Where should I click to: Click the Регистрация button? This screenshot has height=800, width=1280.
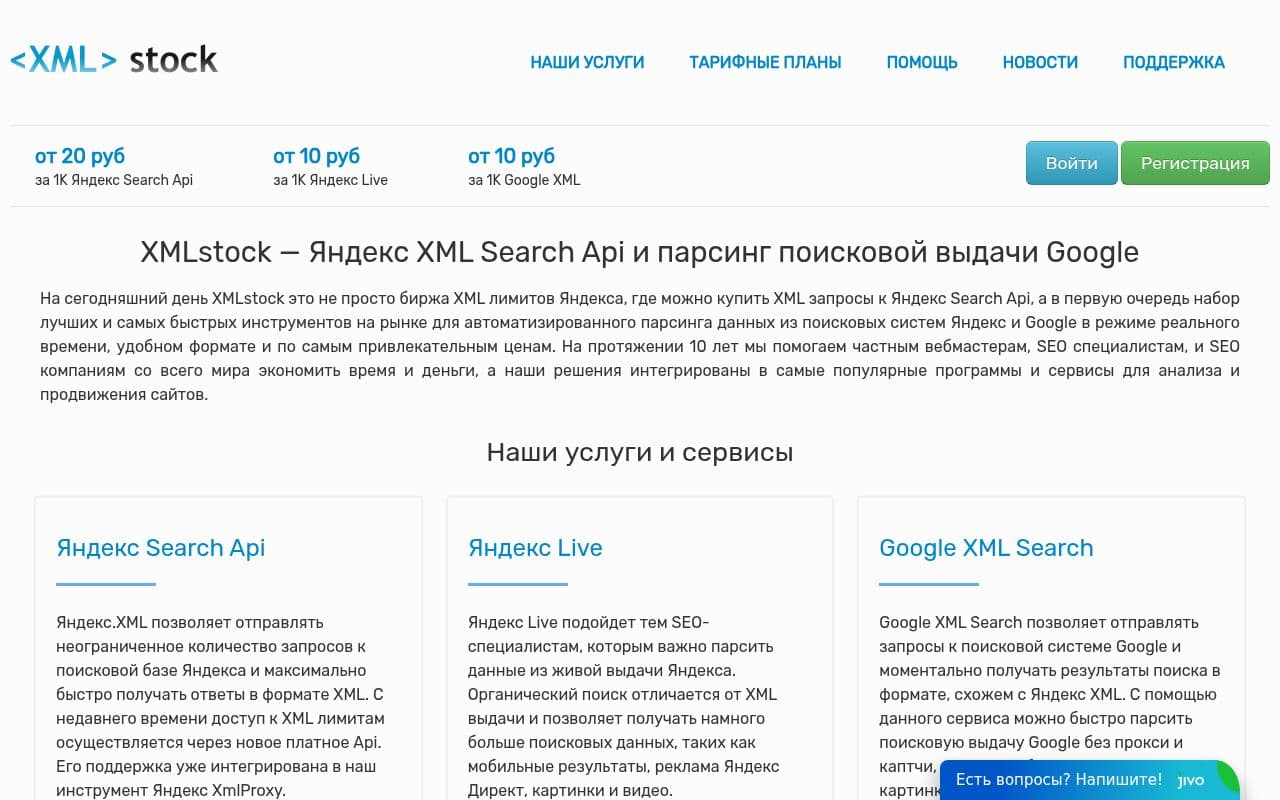pos(1195,162)
